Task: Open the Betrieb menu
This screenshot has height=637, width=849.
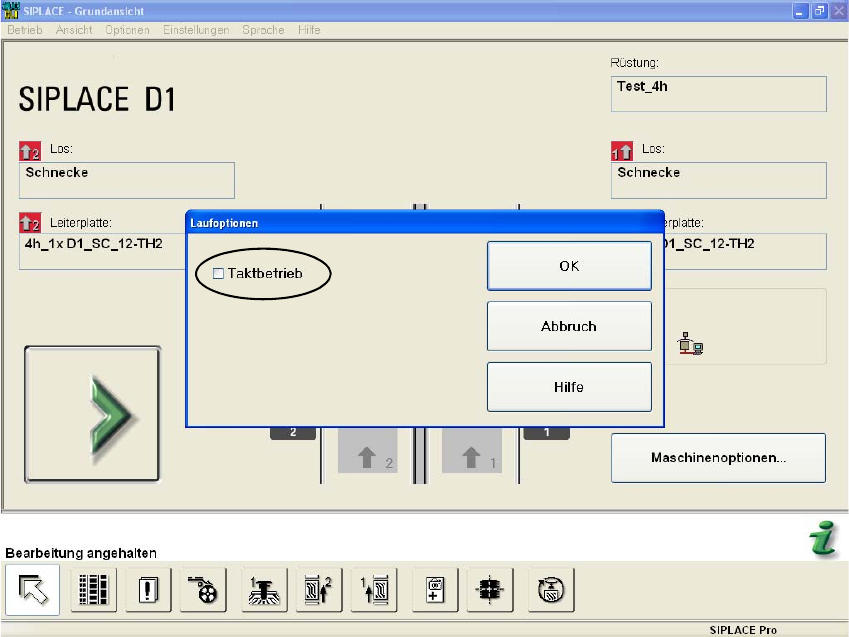Action: pos(24,30)
